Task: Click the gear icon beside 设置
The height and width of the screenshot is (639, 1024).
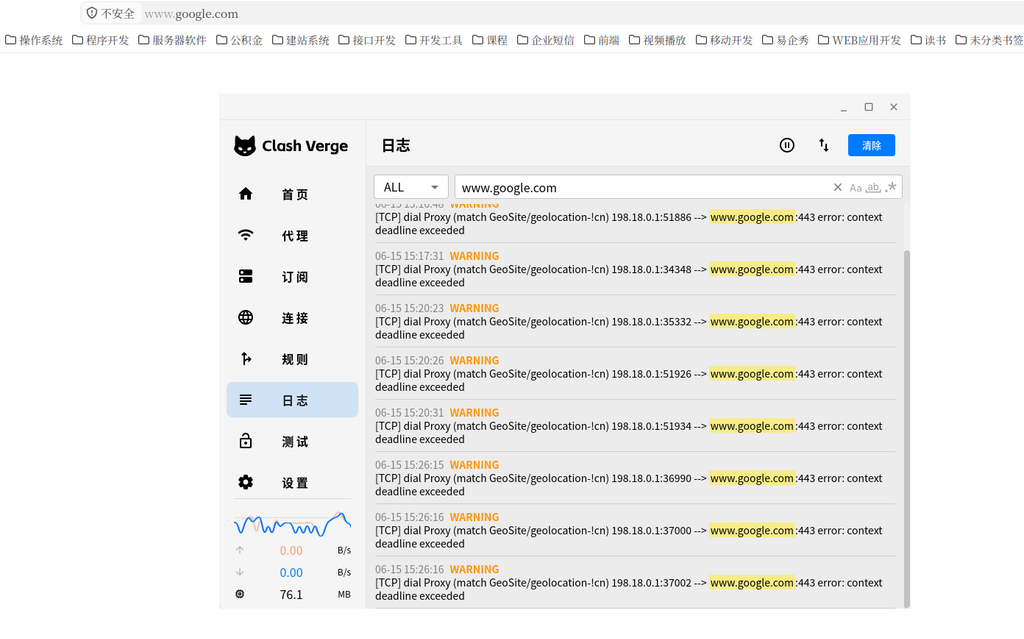Action: coord(246,482)
